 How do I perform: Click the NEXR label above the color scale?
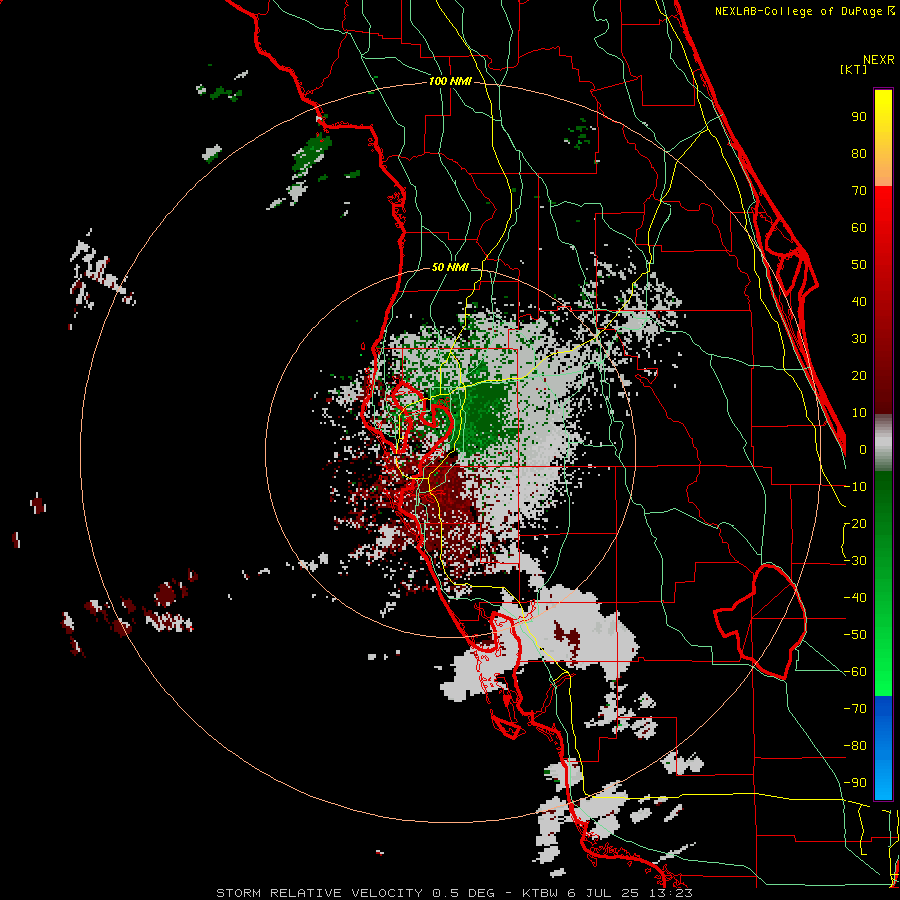pos(879,59)
